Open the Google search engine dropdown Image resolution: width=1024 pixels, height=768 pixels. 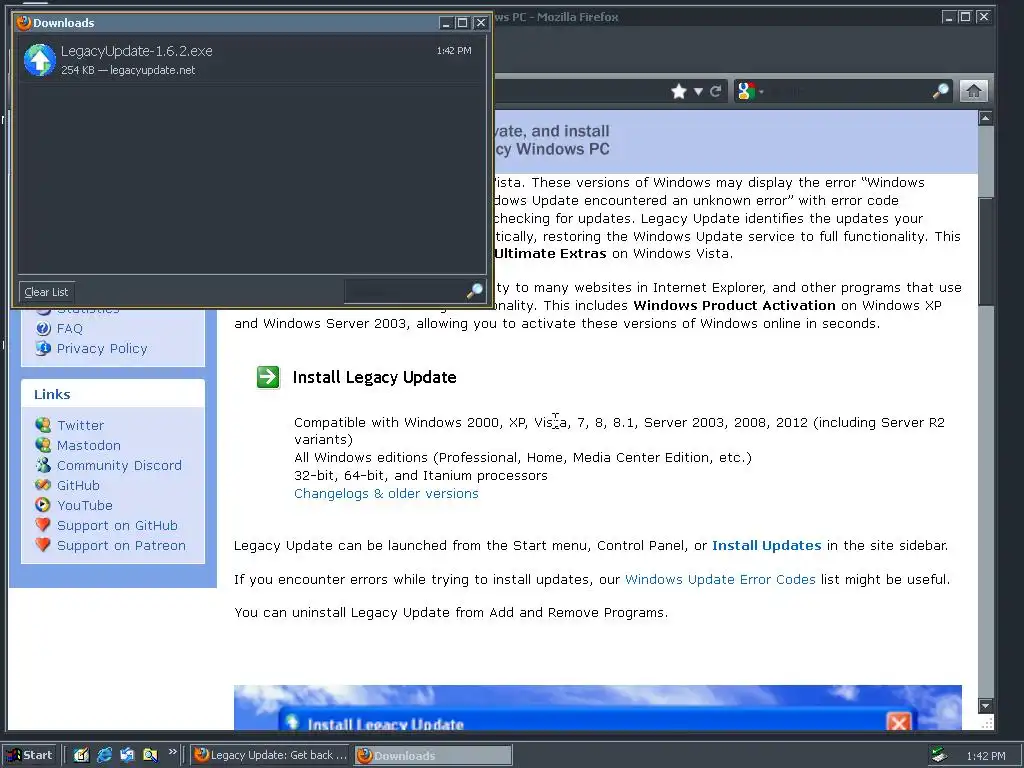coord(750,91)
